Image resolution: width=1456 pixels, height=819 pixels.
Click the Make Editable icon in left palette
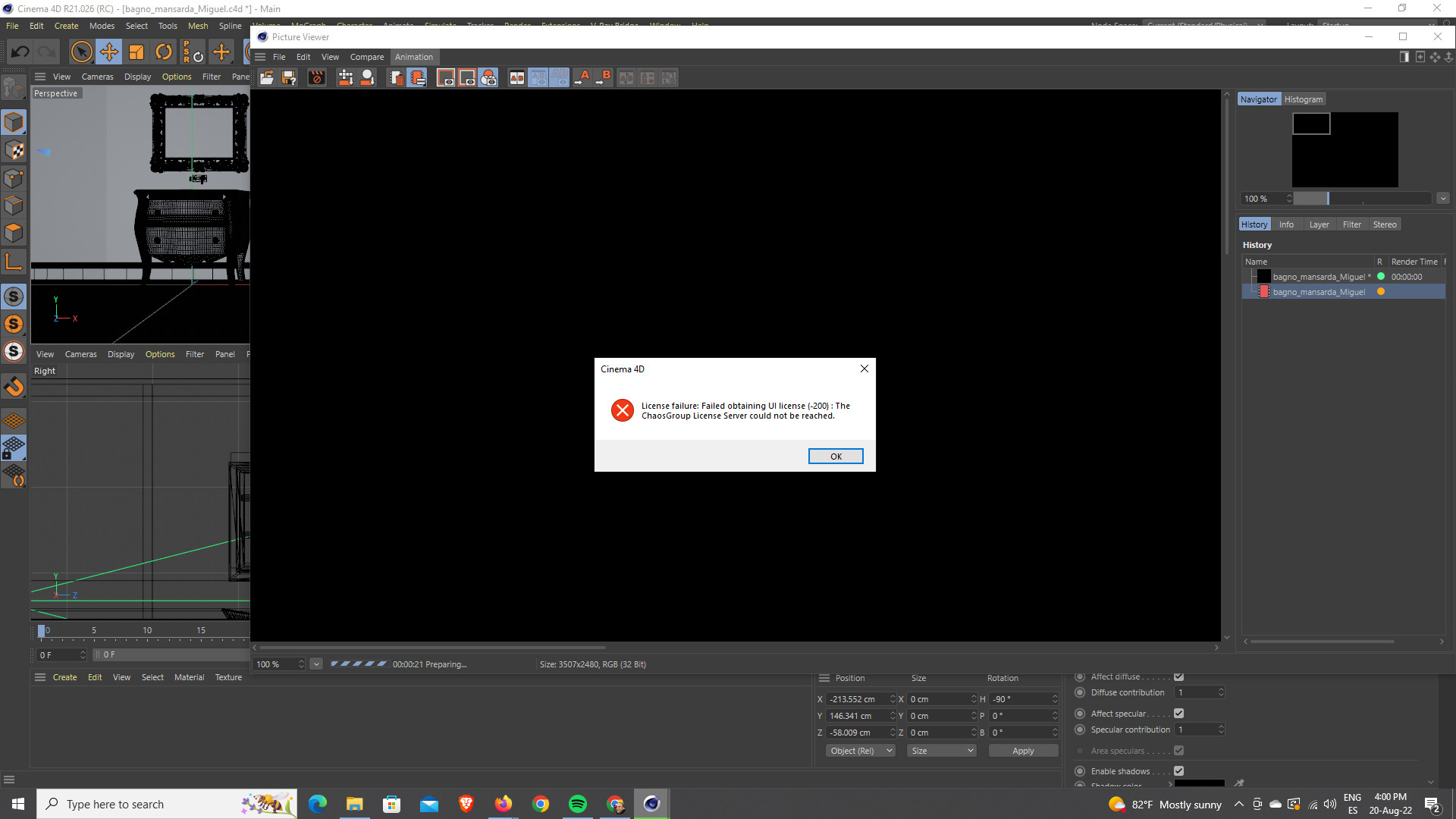click(x=14, y=88)
